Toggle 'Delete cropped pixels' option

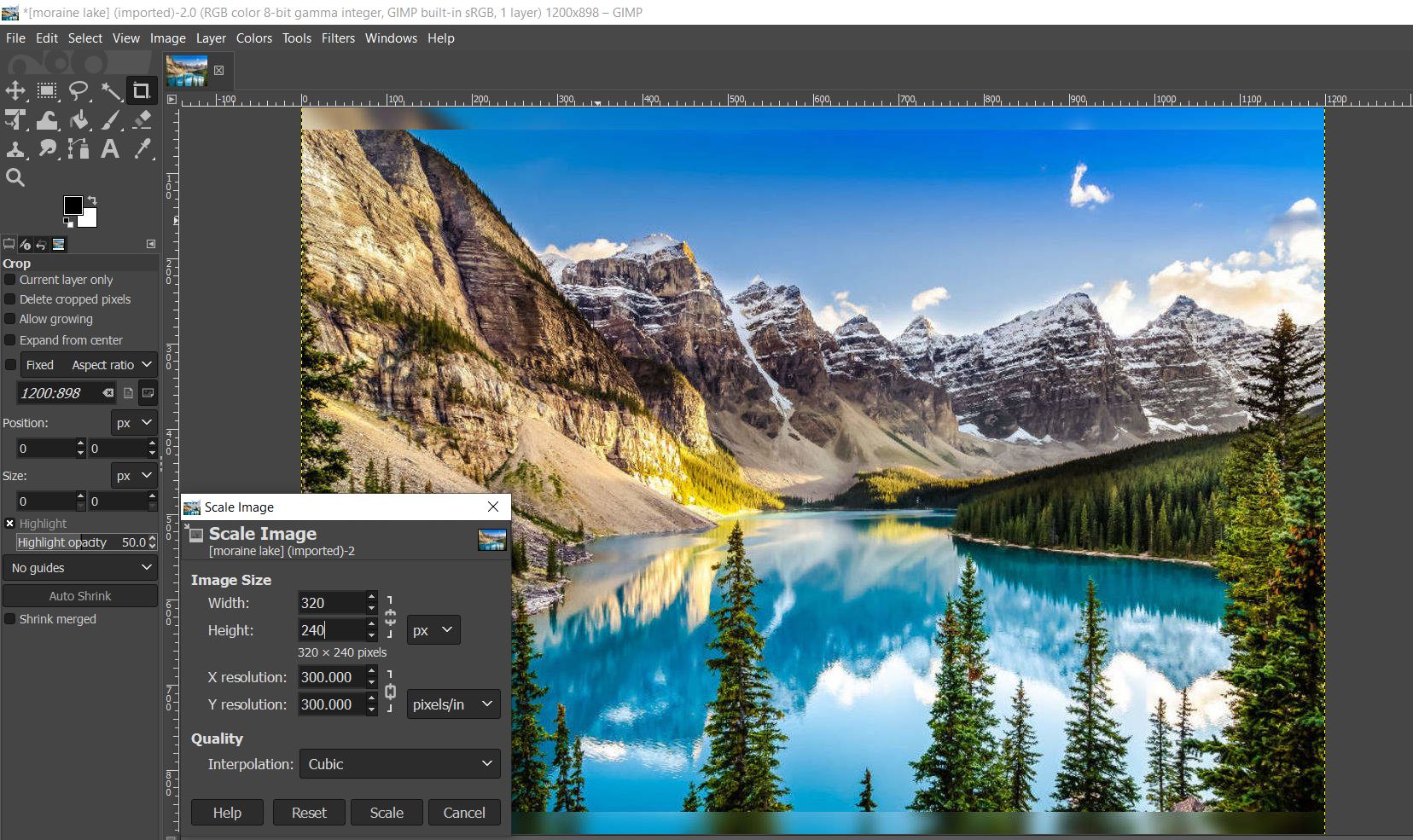pyautogui.click(x=10, y=299)
